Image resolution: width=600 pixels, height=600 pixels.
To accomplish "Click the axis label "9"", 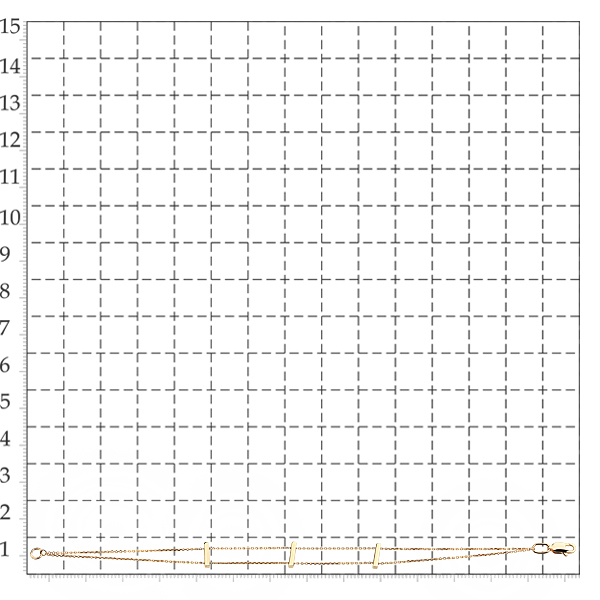I will pyautogui.click(x=5, y=255).
